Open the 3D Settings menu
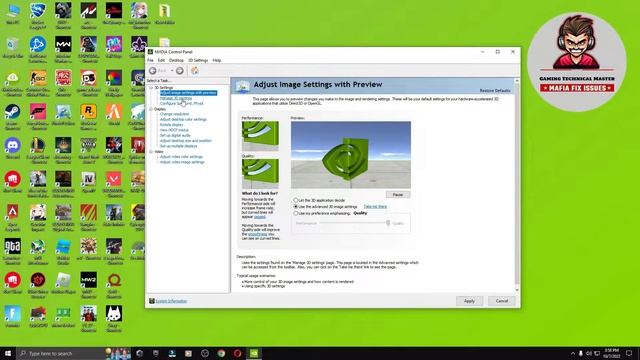This screenshot has width=640, height=360. (198, 60)
